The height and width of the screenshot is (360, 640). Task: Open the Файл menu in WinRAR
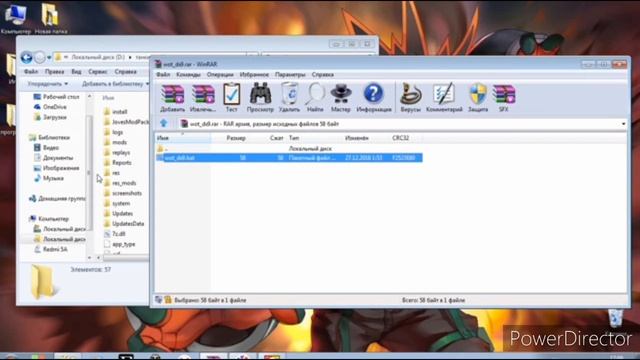163,75
